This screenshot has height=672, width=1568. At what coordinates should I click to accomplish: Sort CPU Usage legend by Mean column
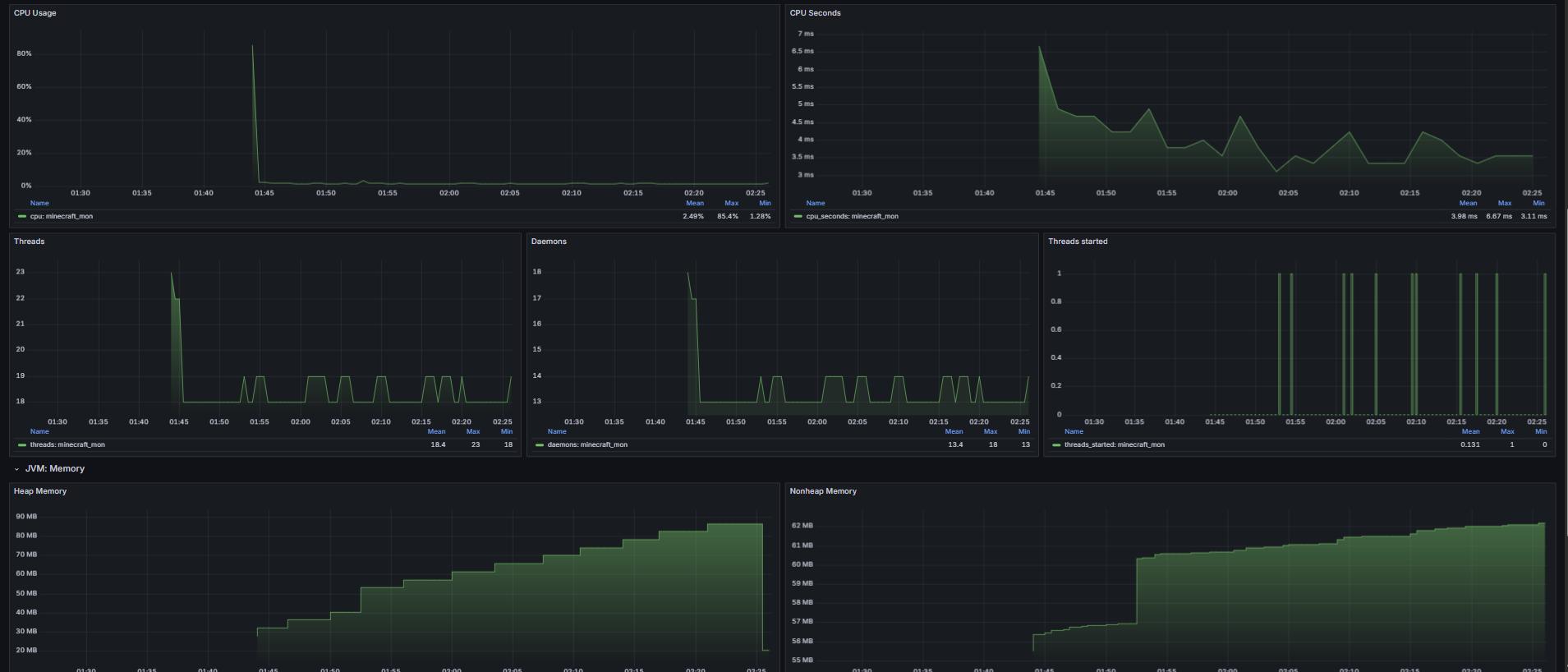click(x=695, y=203)
